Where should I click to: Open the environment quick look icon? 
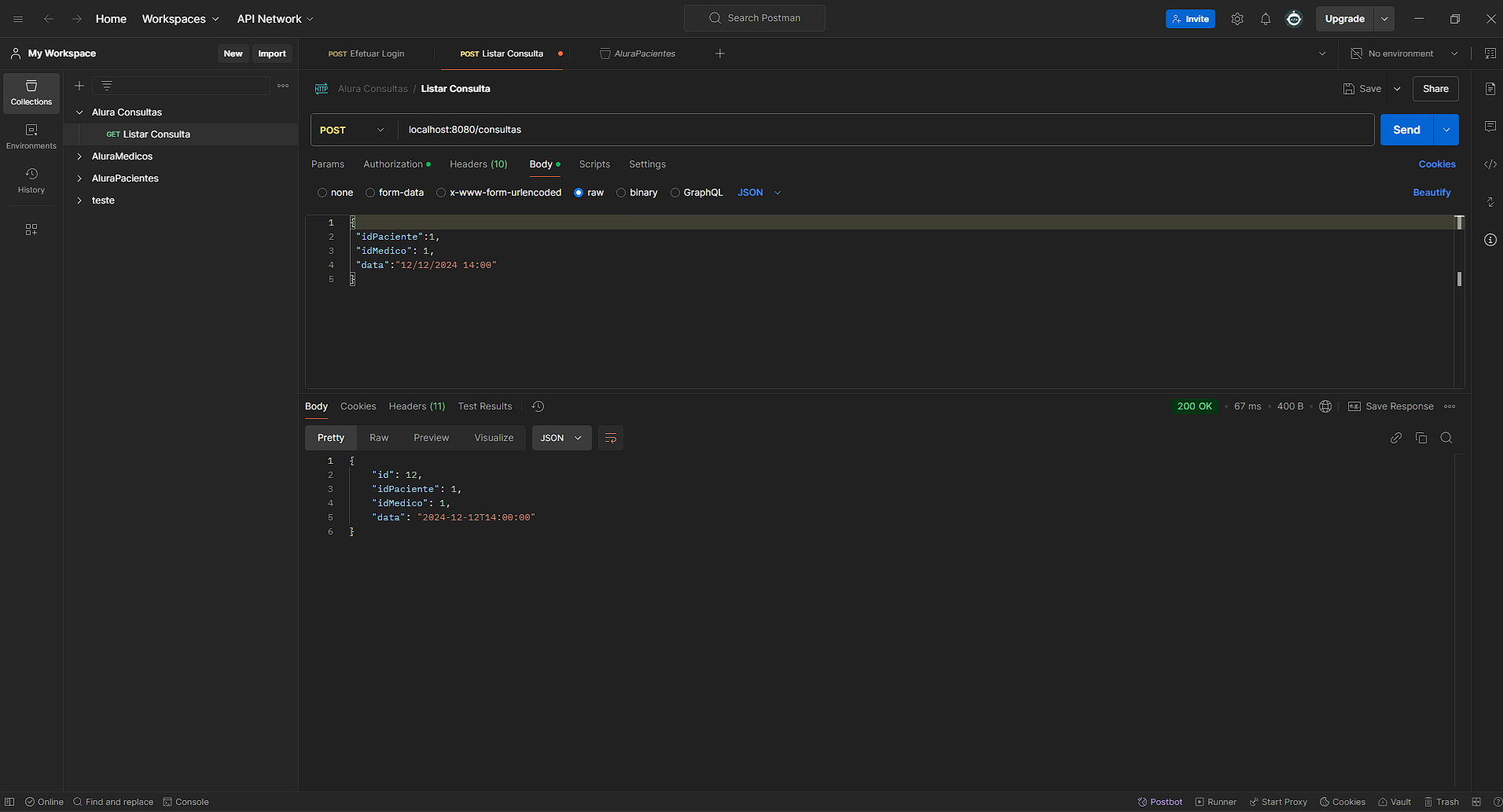(1490, 53)
